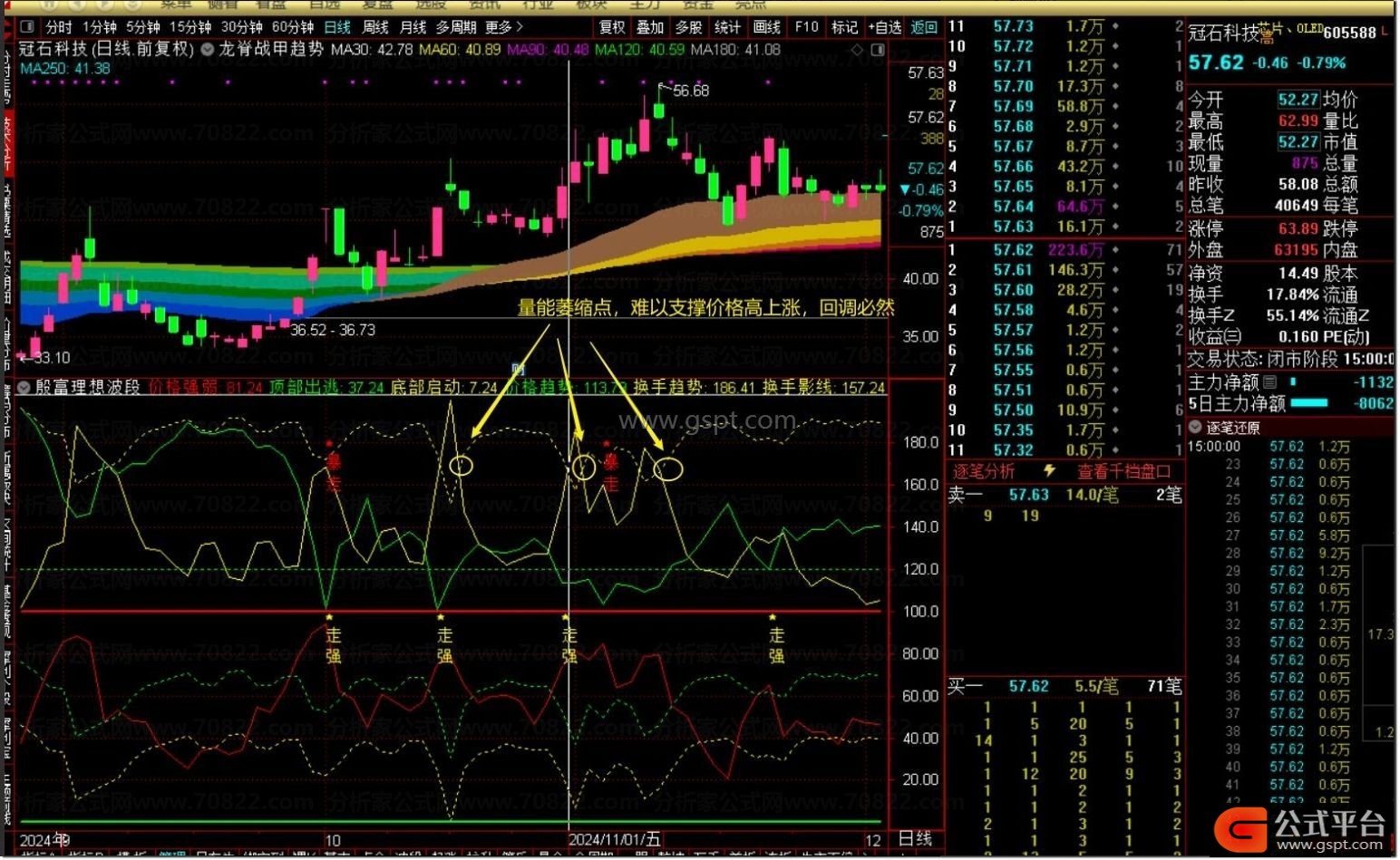Switch to 月线 monthly chart

(413, 27)
